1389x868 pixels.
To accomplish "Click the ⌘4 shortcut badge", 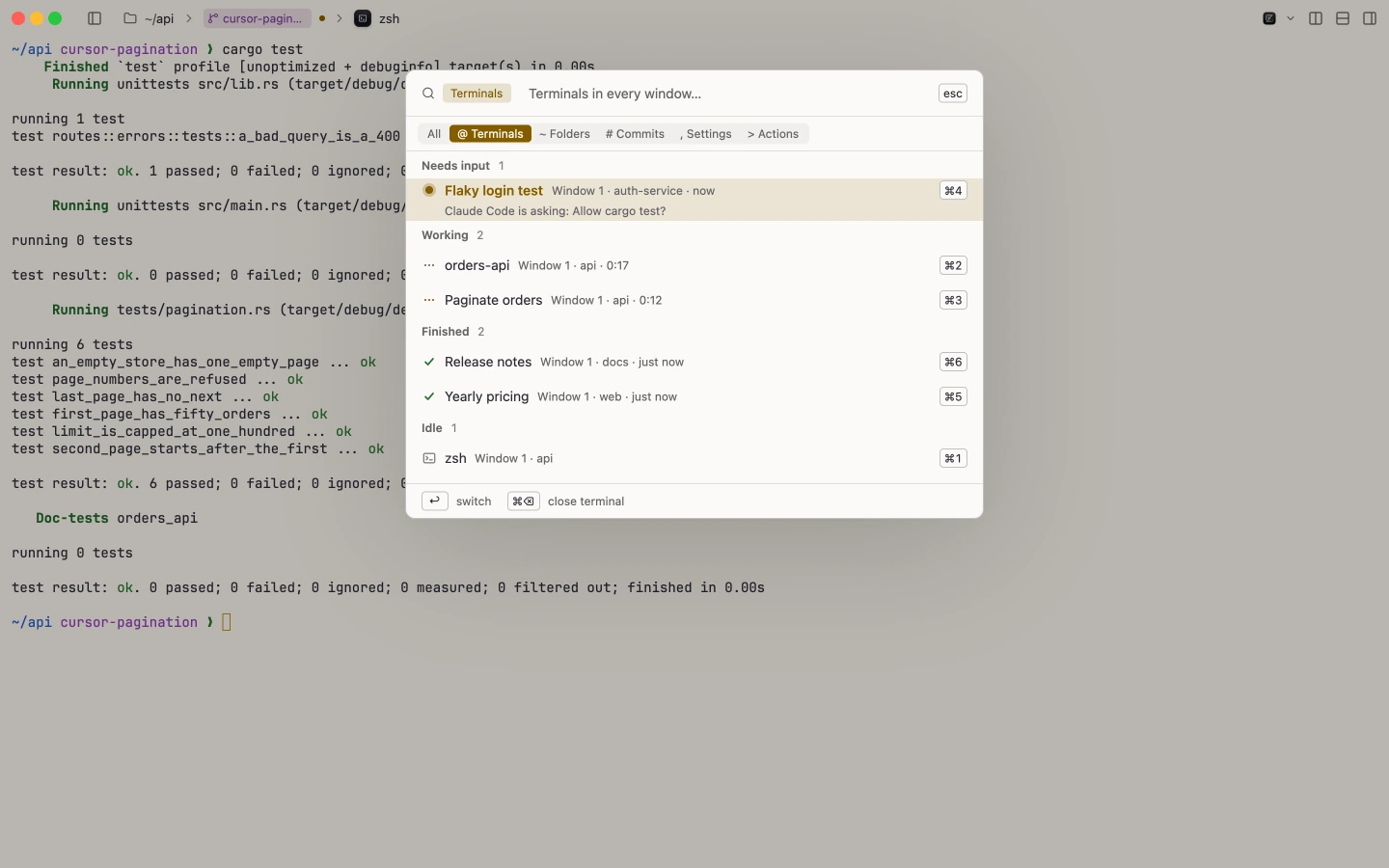I will click(x=953, y=191).
